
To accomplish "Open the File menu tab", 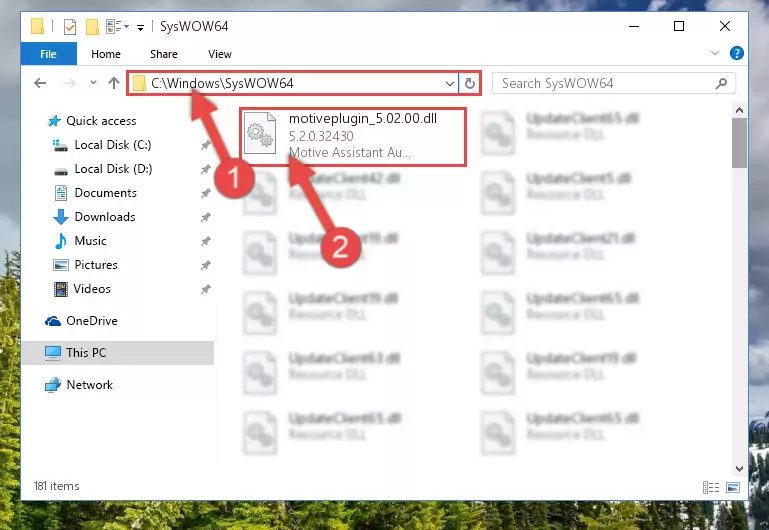I will (x=48, y=54).
